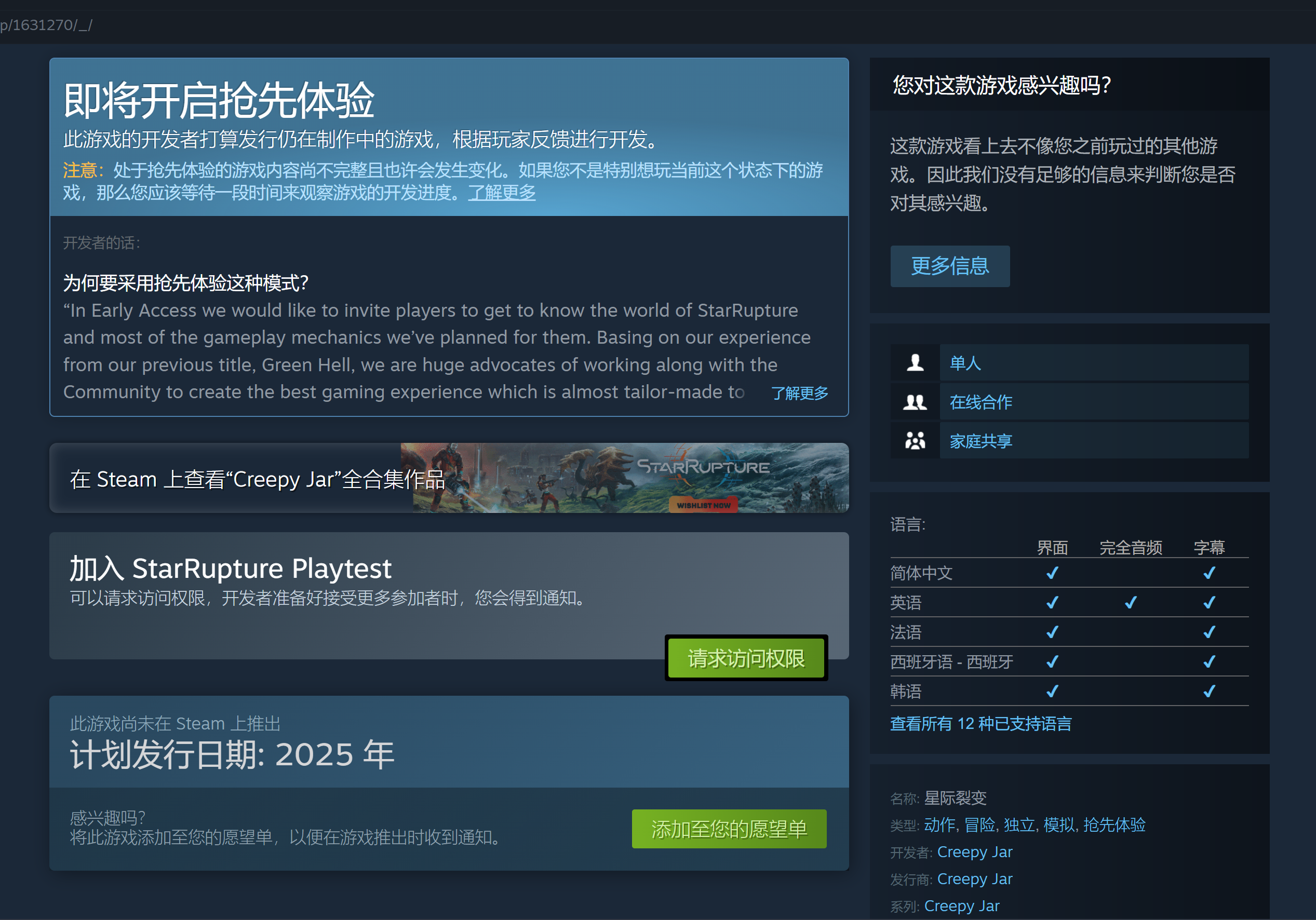Click the URL text in address bar
This screenshot has height=920, width=1316.
(46, 25)
